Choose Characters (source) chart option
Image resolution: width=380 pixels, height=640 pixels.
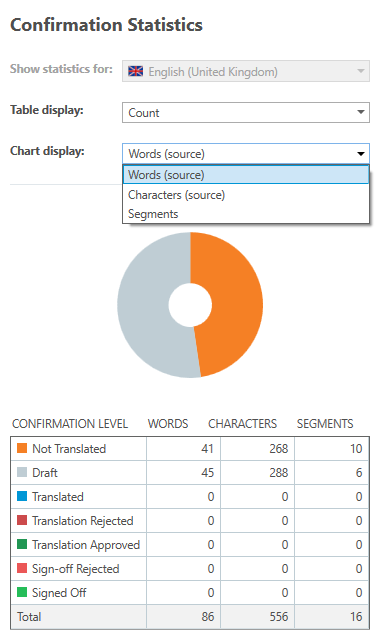click(246, 195)
